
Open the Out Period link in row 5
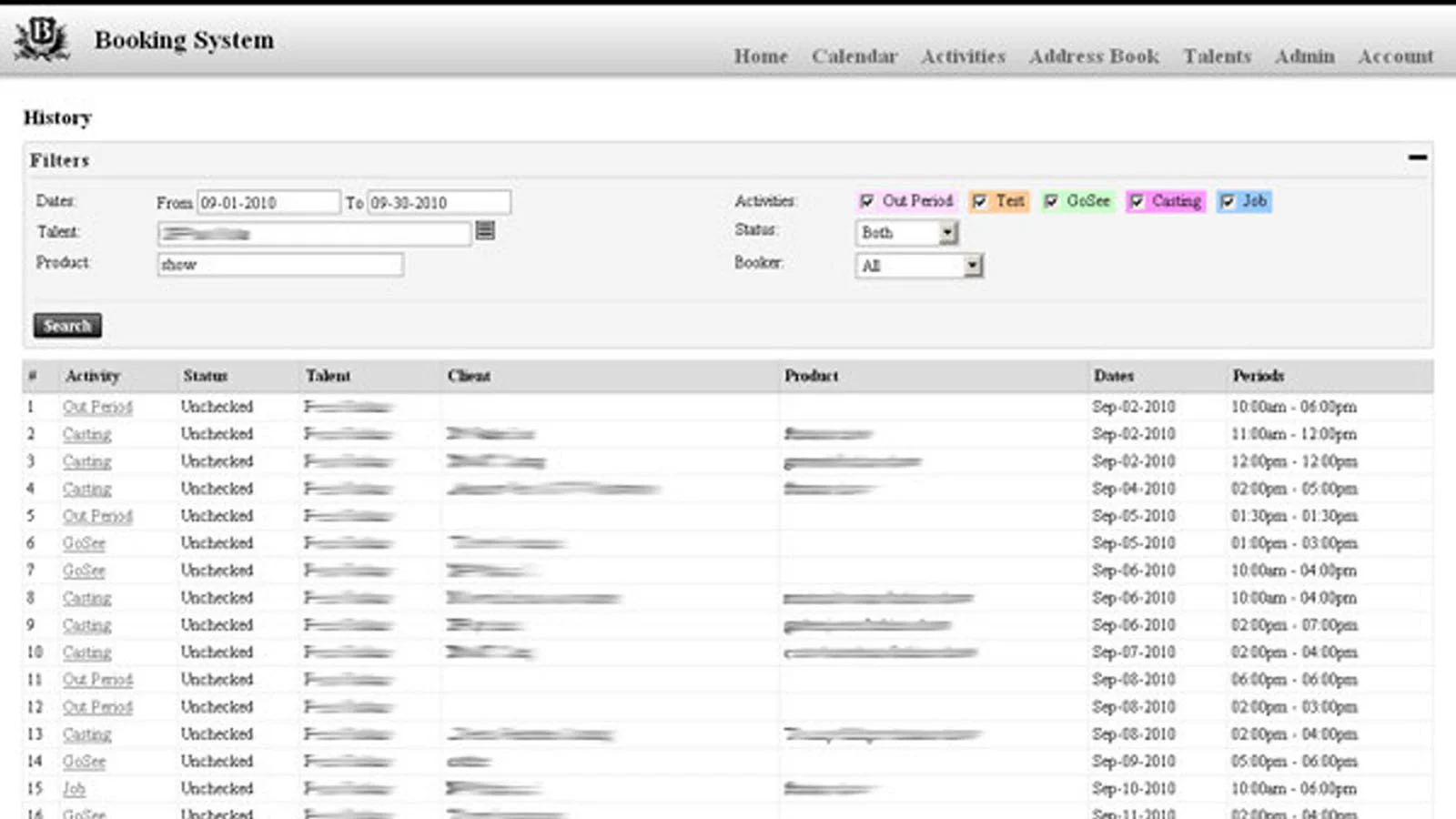click(97, 516)
